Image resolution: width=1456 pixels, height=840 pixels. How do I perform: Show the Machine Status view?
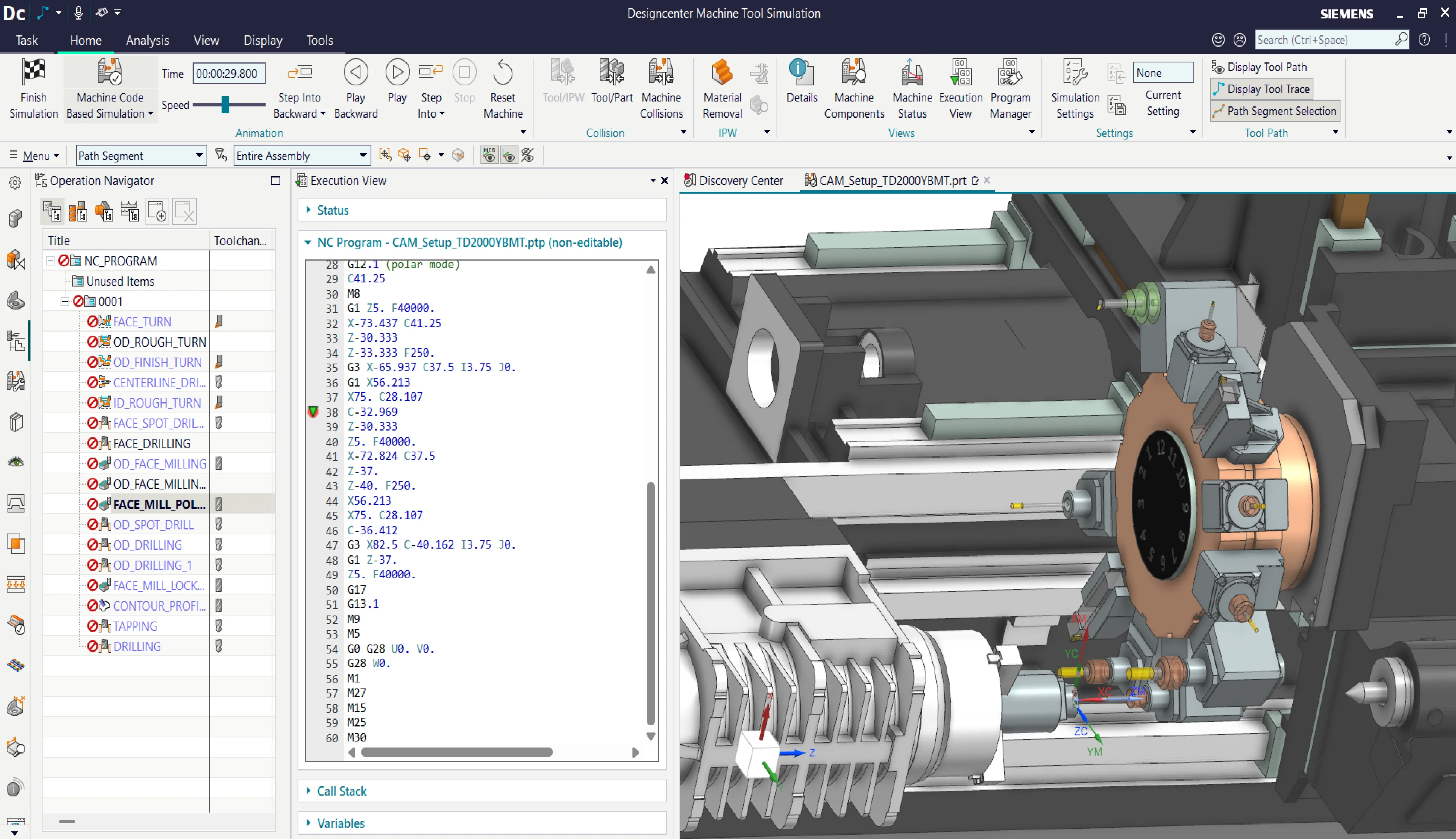pos(912,89)
